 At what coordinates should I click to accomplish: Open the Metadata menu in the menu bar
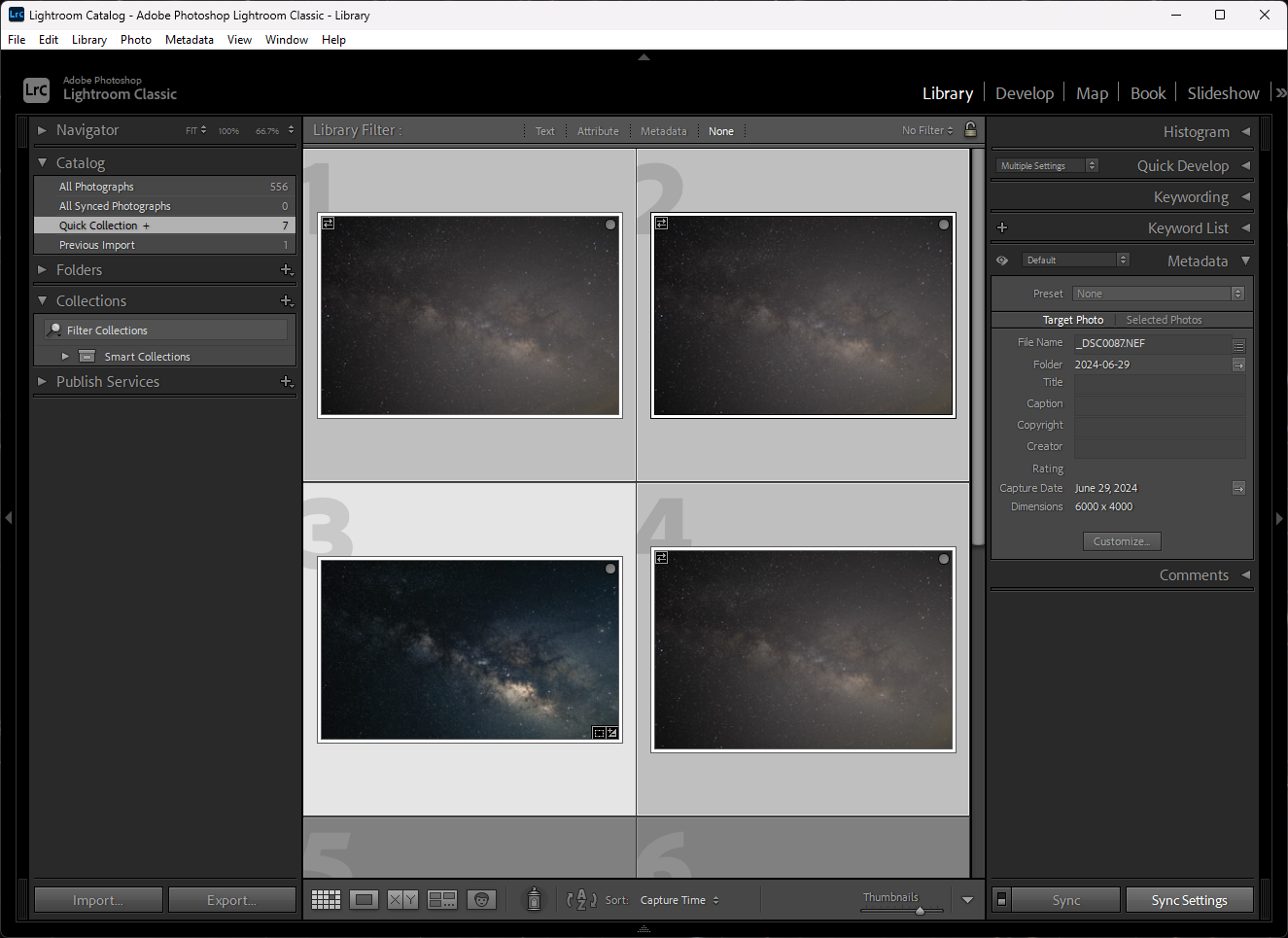pos(190,40)
